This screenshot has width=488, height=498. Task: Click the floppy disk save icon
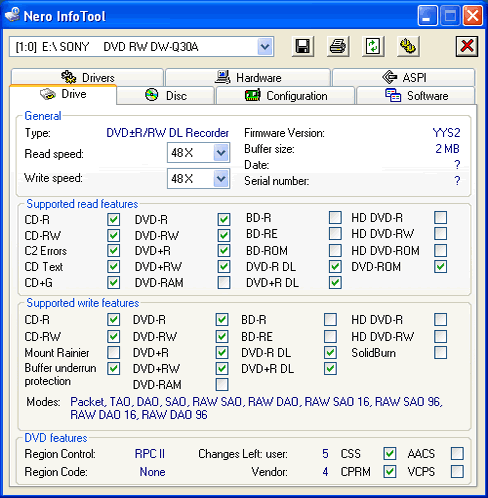(303, 46)
